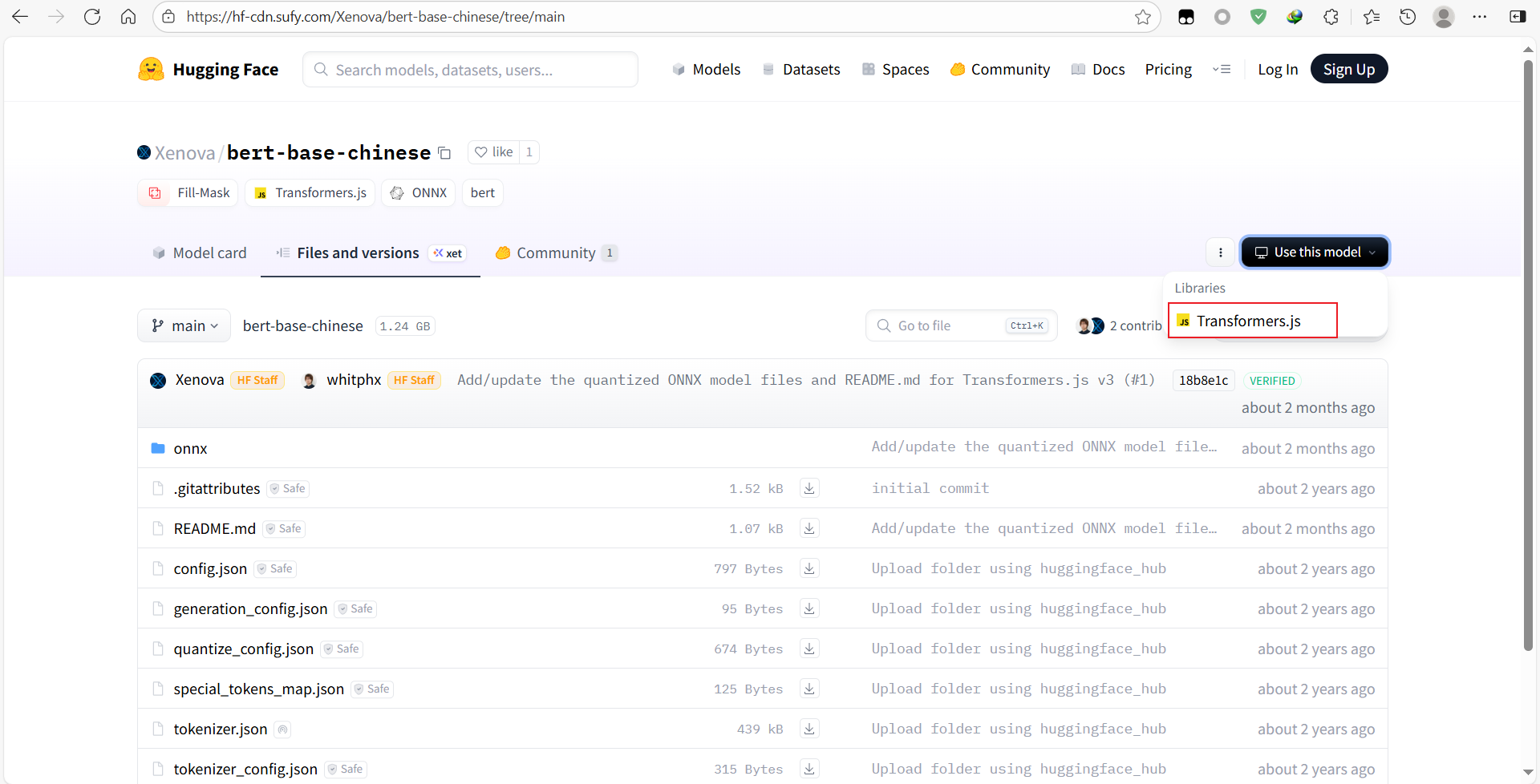Expand the Use this model dropdown
This screenshot has width=1540, height=784.
tap(1315, 253)
